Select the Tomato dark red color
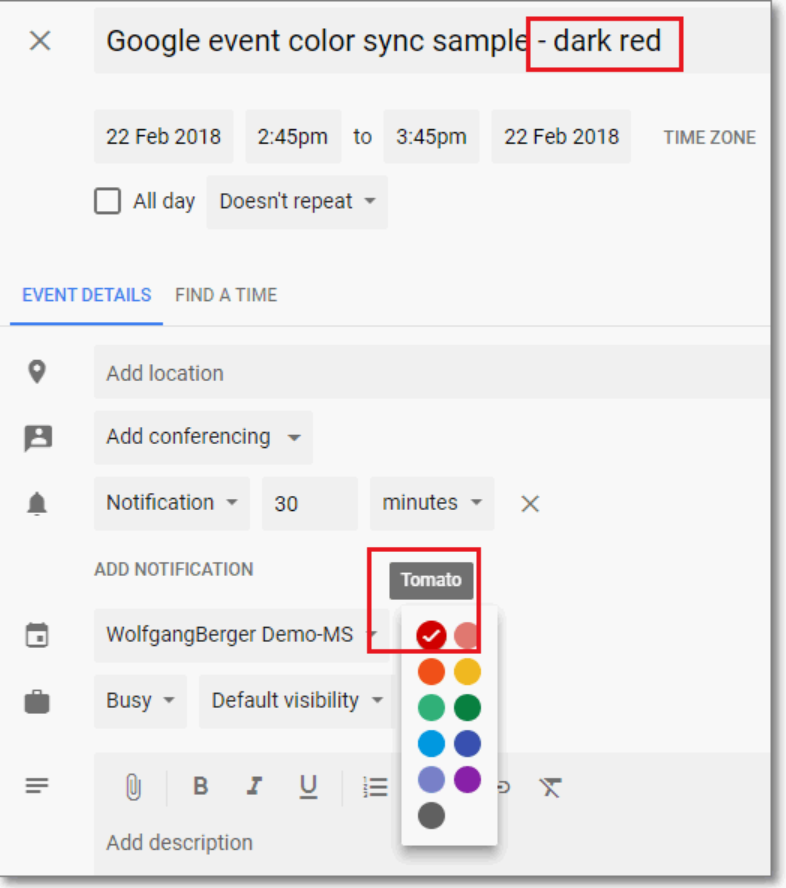Image resolution: width=786 pixels, height=888 pixels. (431, 635)
